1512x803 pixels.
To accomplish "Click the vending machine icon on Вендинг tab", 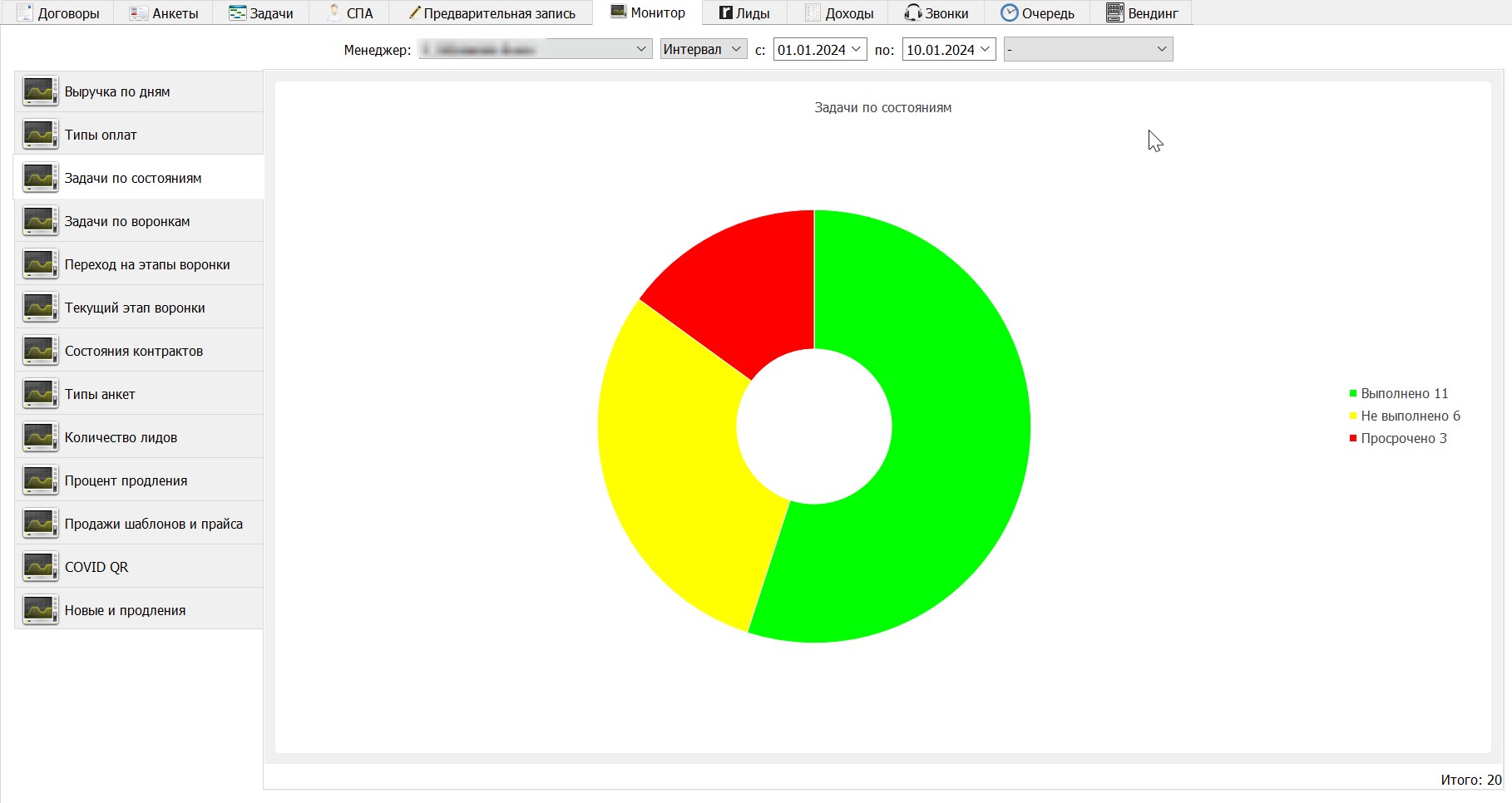I will [1114, 12].
